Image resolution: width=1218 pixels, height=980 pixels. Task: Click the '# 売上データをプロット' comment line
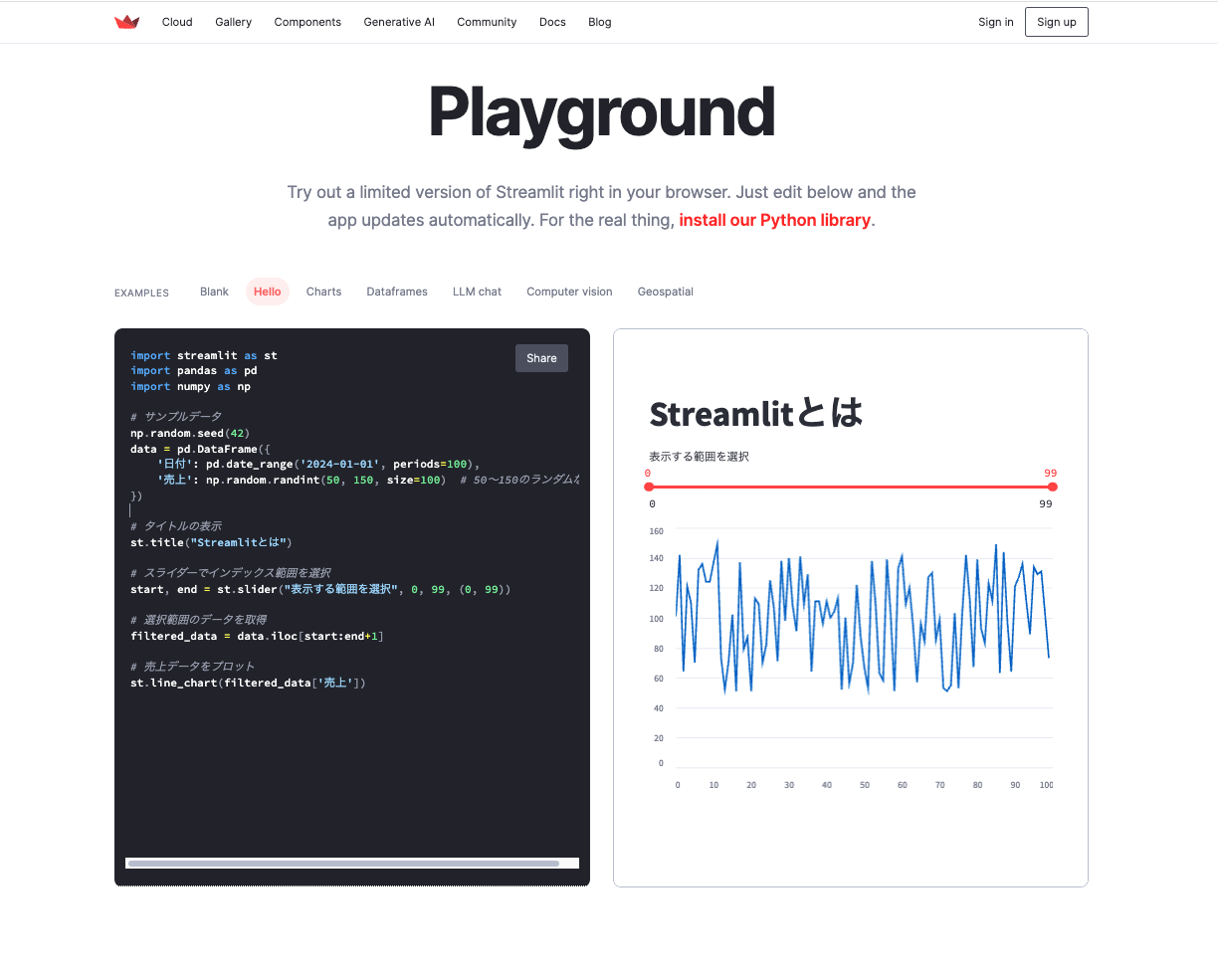[x=193, y=667]
